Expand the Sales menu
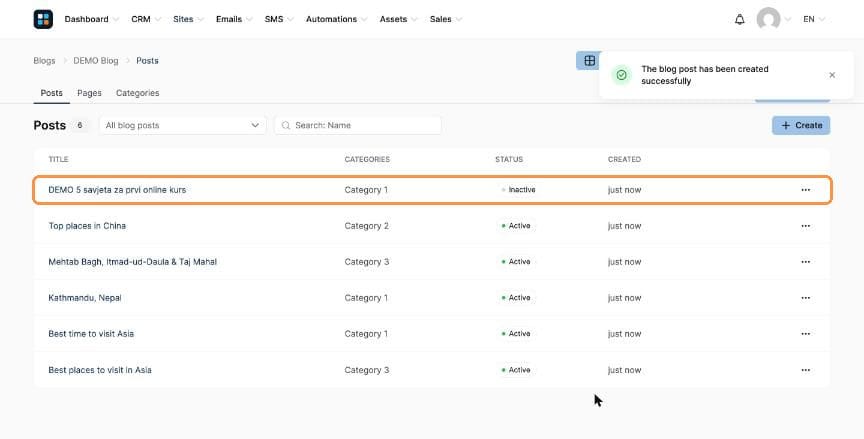 (445, 19)
